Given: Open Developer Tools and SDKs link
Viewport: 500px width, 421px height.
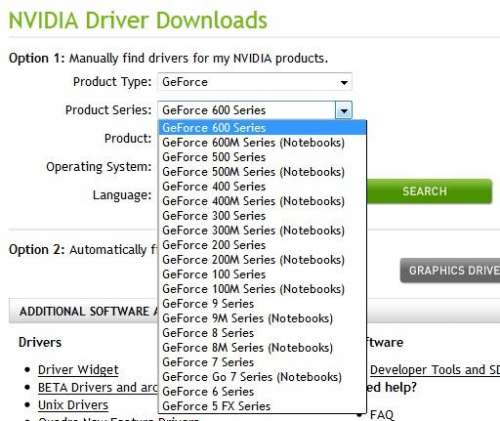Looking at the screenshot, I should [435, 370].
